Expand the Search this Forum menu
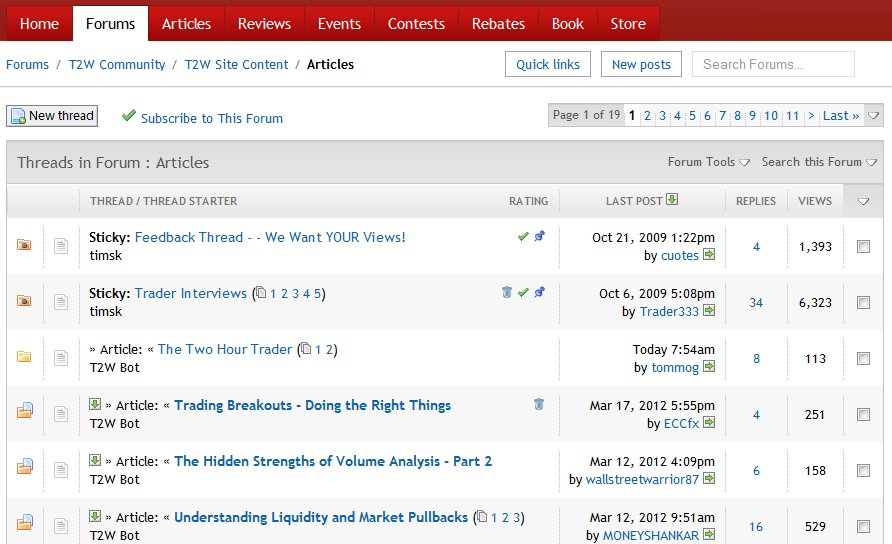This screenshot has height=544, width=892. pos(818,162)
